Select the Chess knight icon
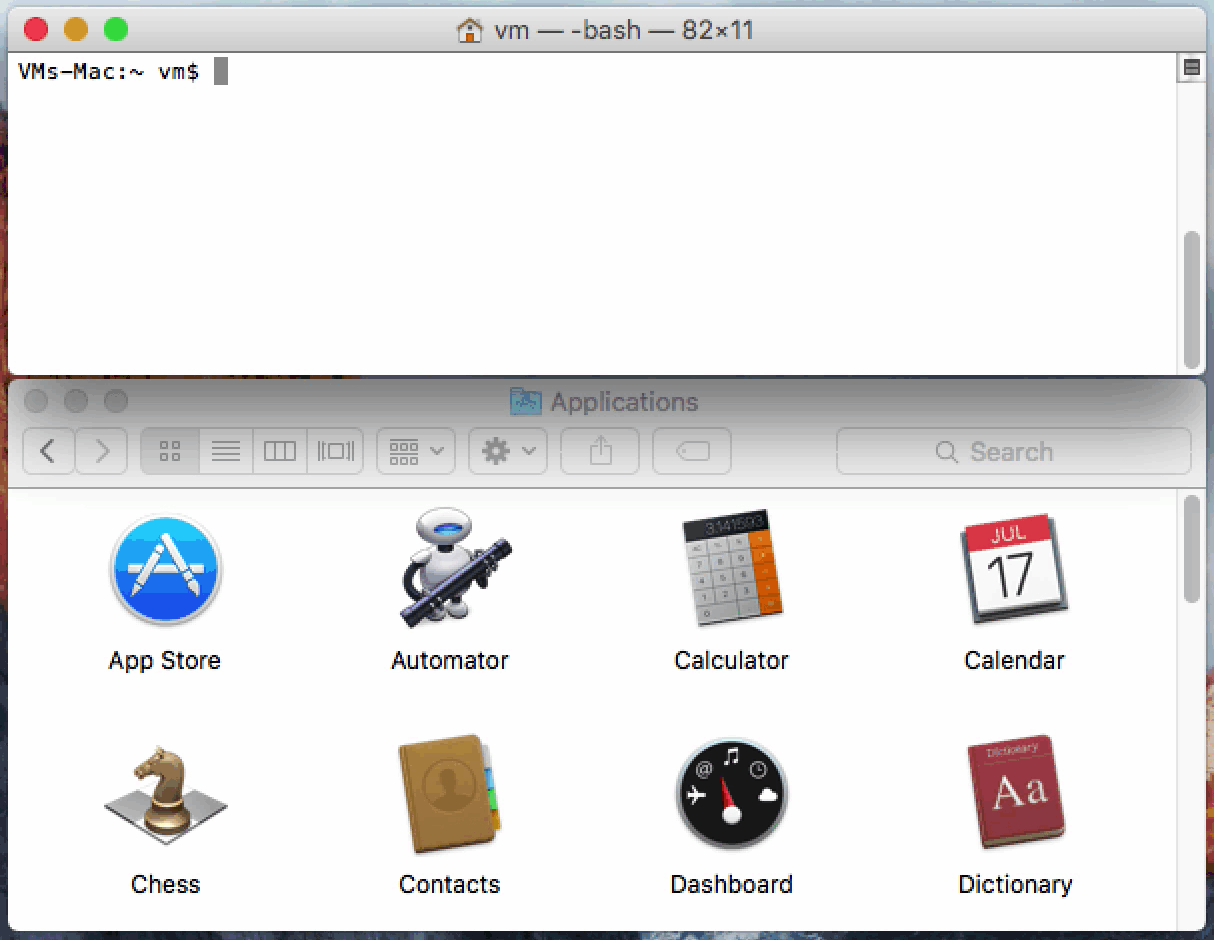Image resolution: width=1214 pixels, height=940 pixels. click(165, 796)
